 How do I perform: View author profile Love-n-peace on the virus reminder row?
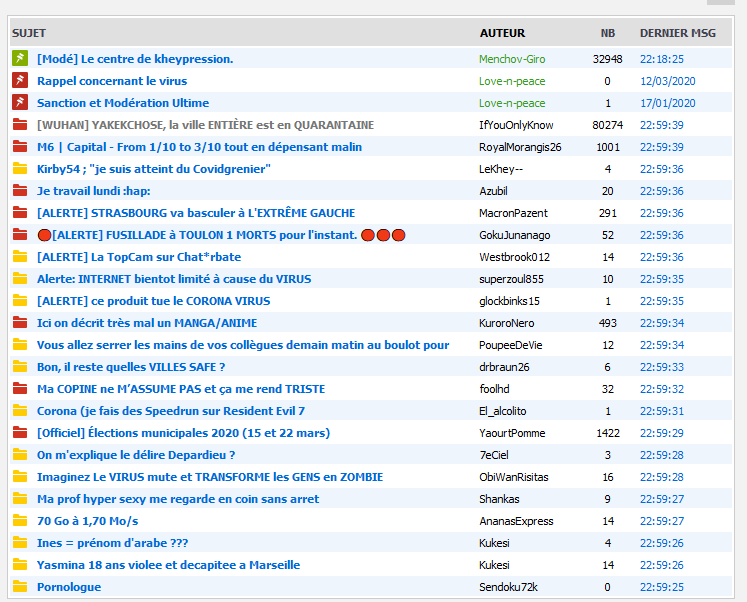click(x=512, y=81)
